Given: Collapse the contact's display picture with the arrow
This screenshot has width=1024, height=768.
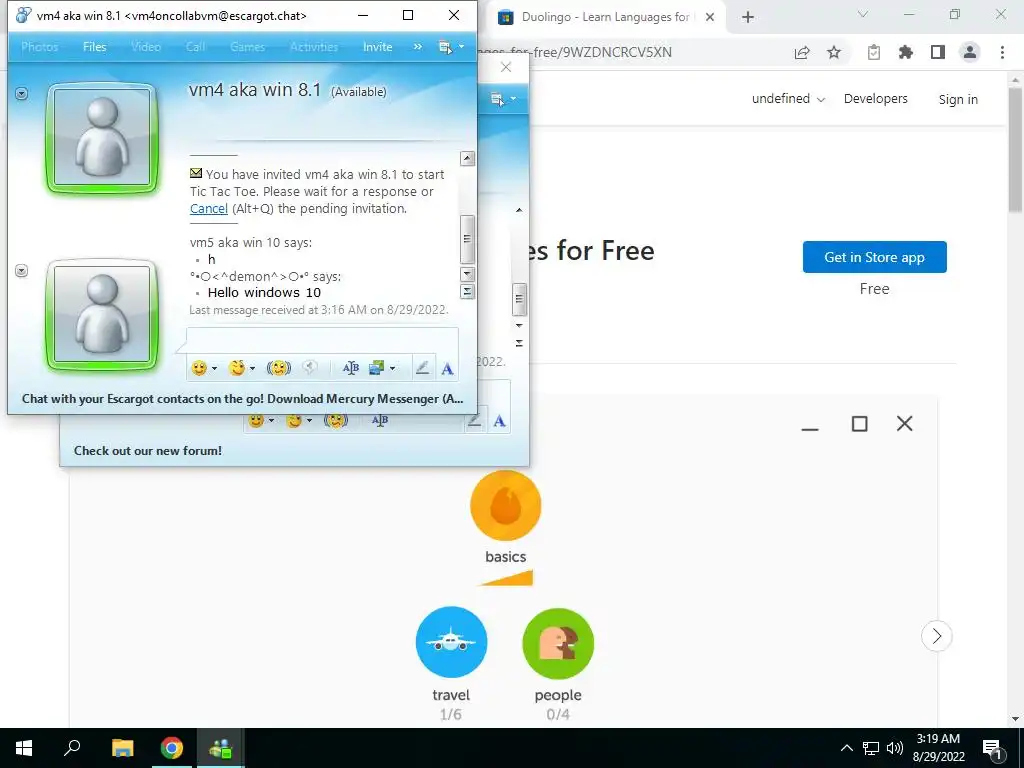Looking at the screenshot, I should (22, 94).
